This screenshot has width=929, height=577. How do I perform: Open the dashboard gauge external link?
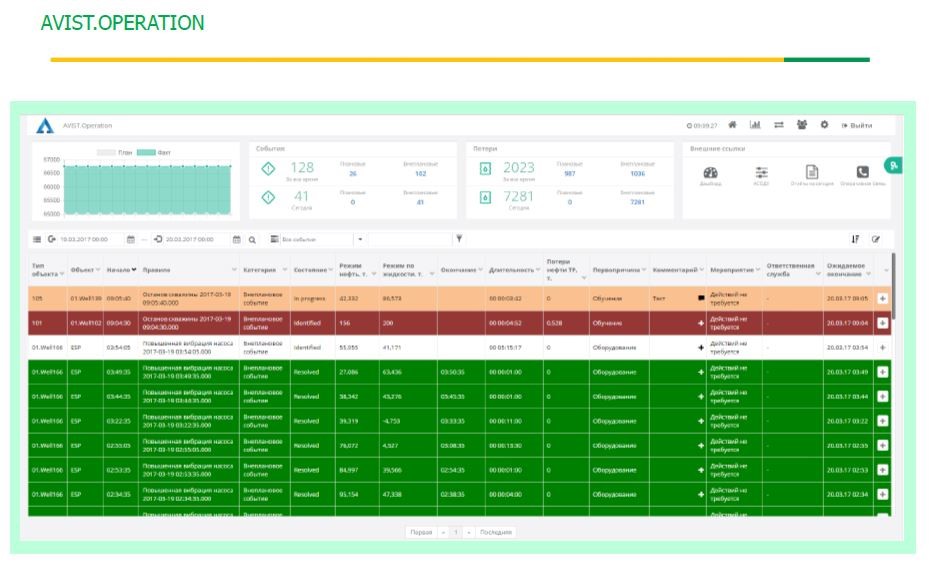pyautogui.click(x=710, y=172)
